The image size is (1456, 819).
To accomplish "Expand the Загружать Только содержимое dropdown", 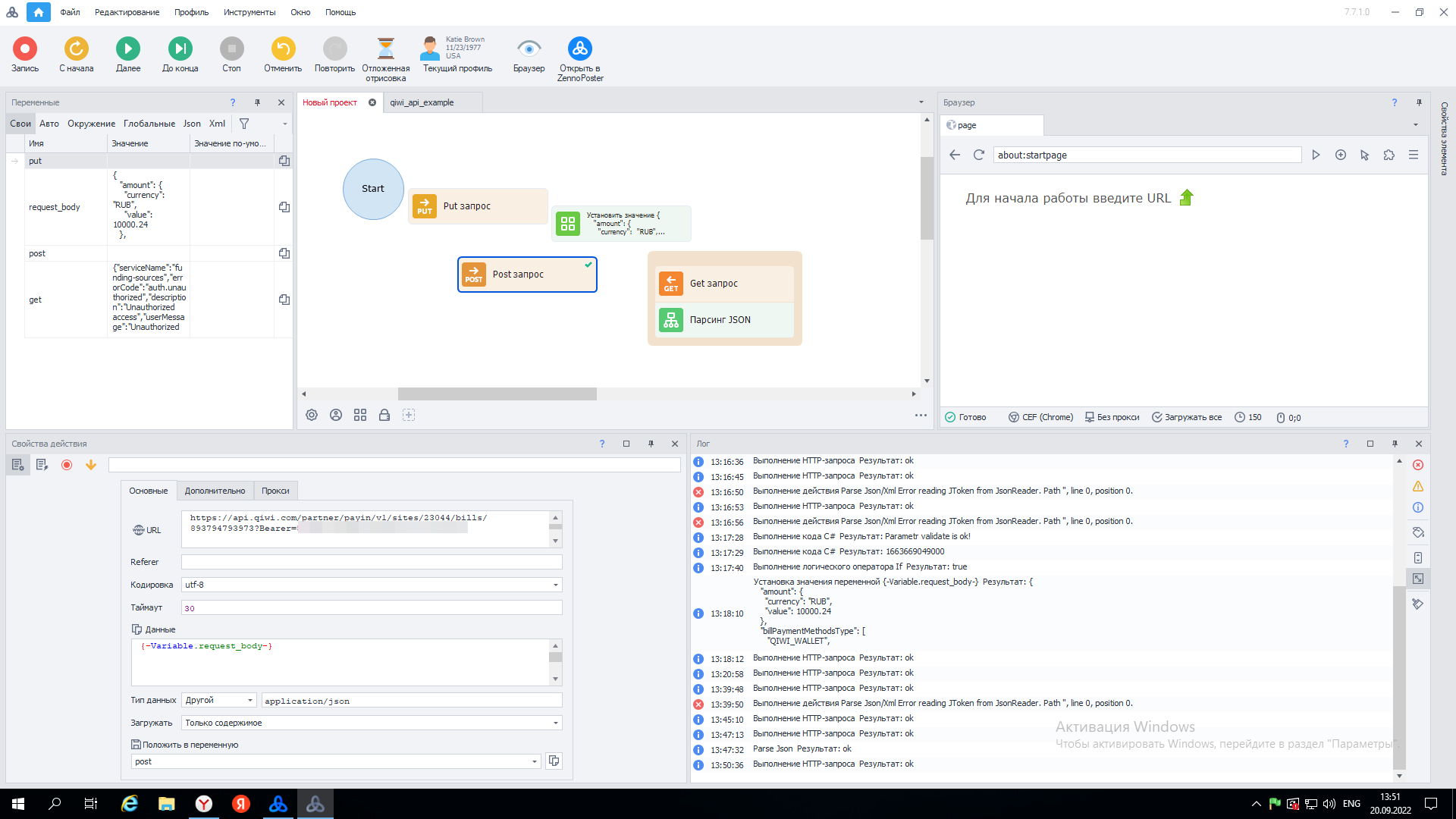I will click(556, 723).
